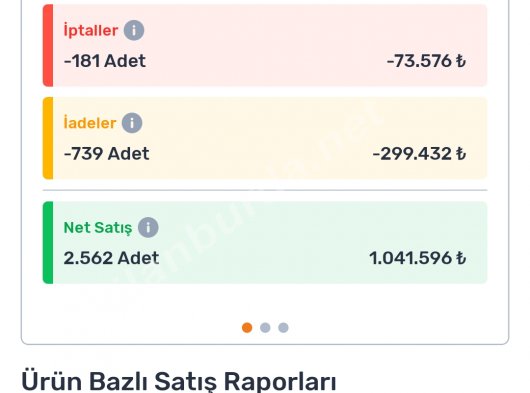Select the -739 Adet returns count
Screen dimensions: 530x393
(106, 154)
